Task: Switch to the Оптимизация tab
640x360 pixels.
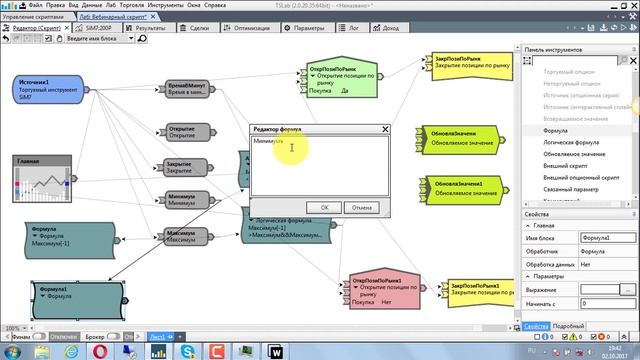Action: coord(252,28)
